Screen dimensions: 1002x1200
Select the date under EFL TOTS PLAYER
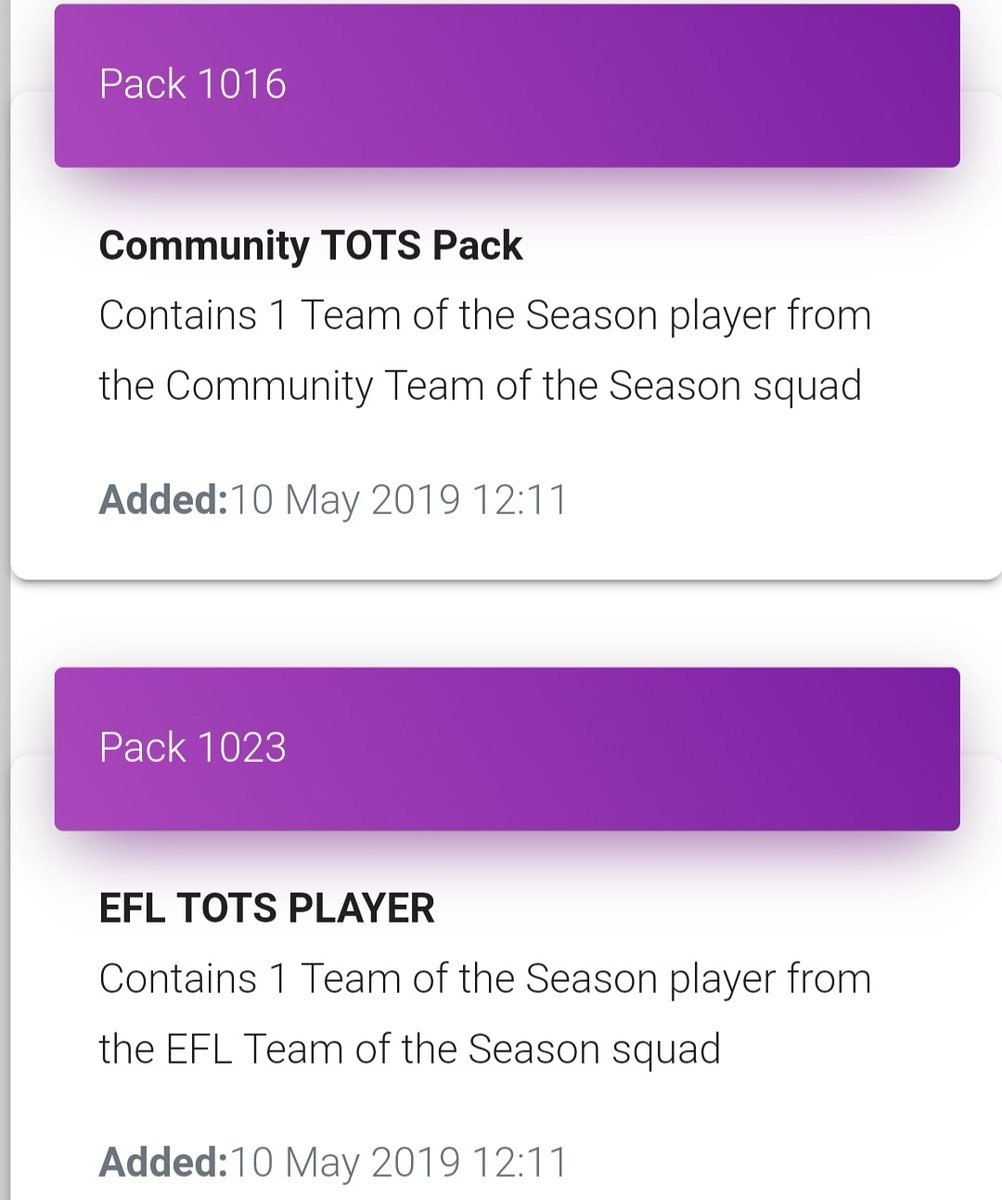398,1162
